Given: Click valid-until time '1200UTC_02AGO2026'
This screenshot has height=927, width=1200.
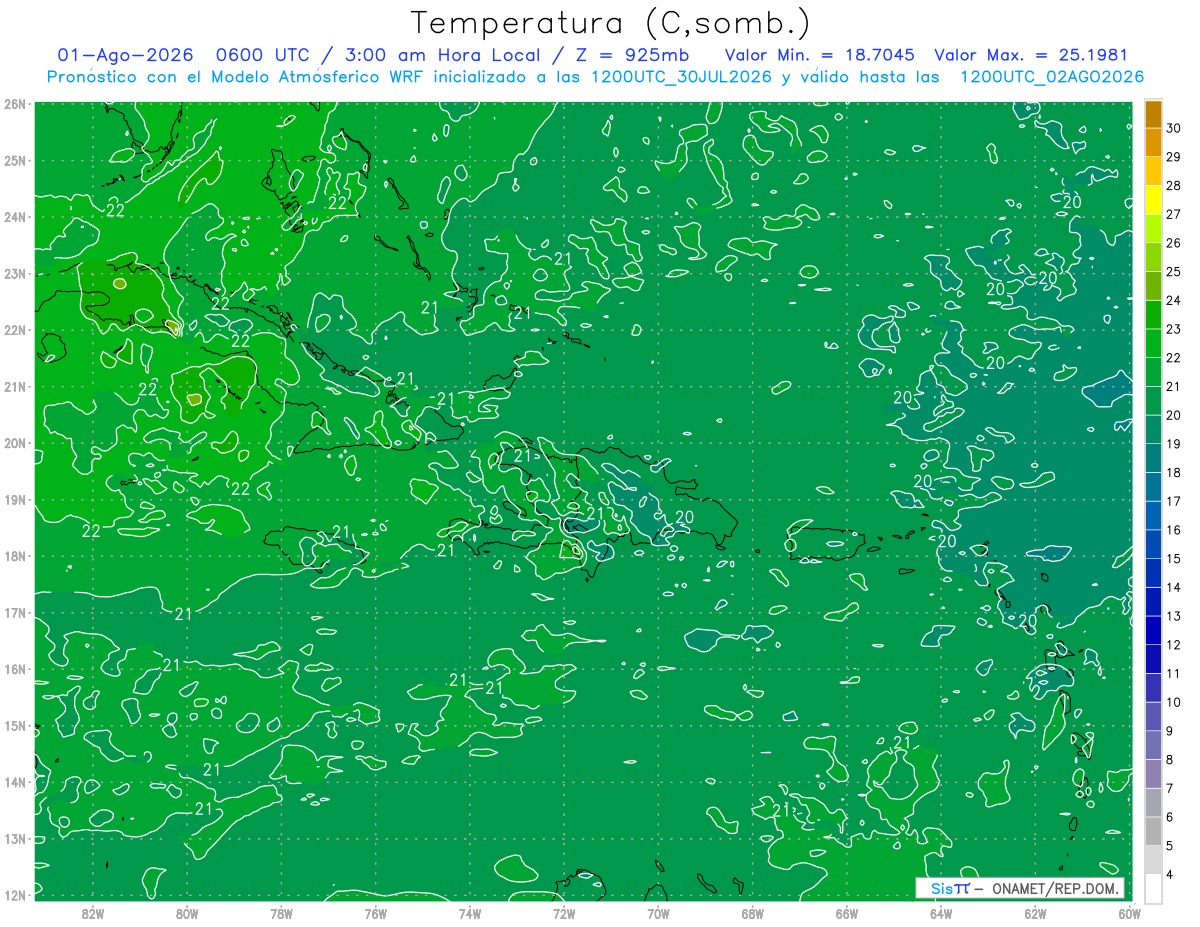Looking at the screenshot, I should coord(1052,77).
